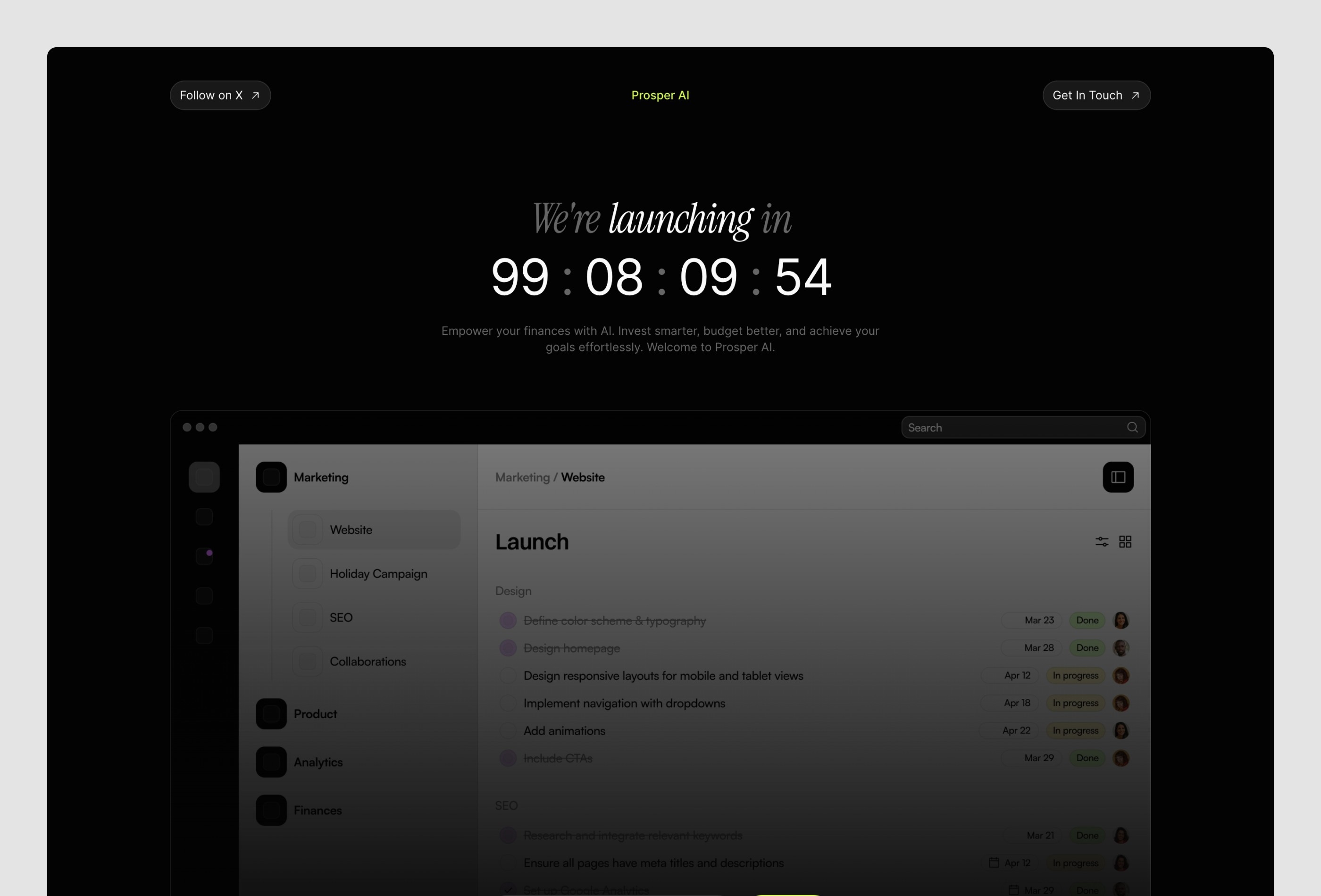This screenshot has width=1321, height=896.
Task: Click the filter/sort icon in Launch header
Action: (x=1102, y=540)
